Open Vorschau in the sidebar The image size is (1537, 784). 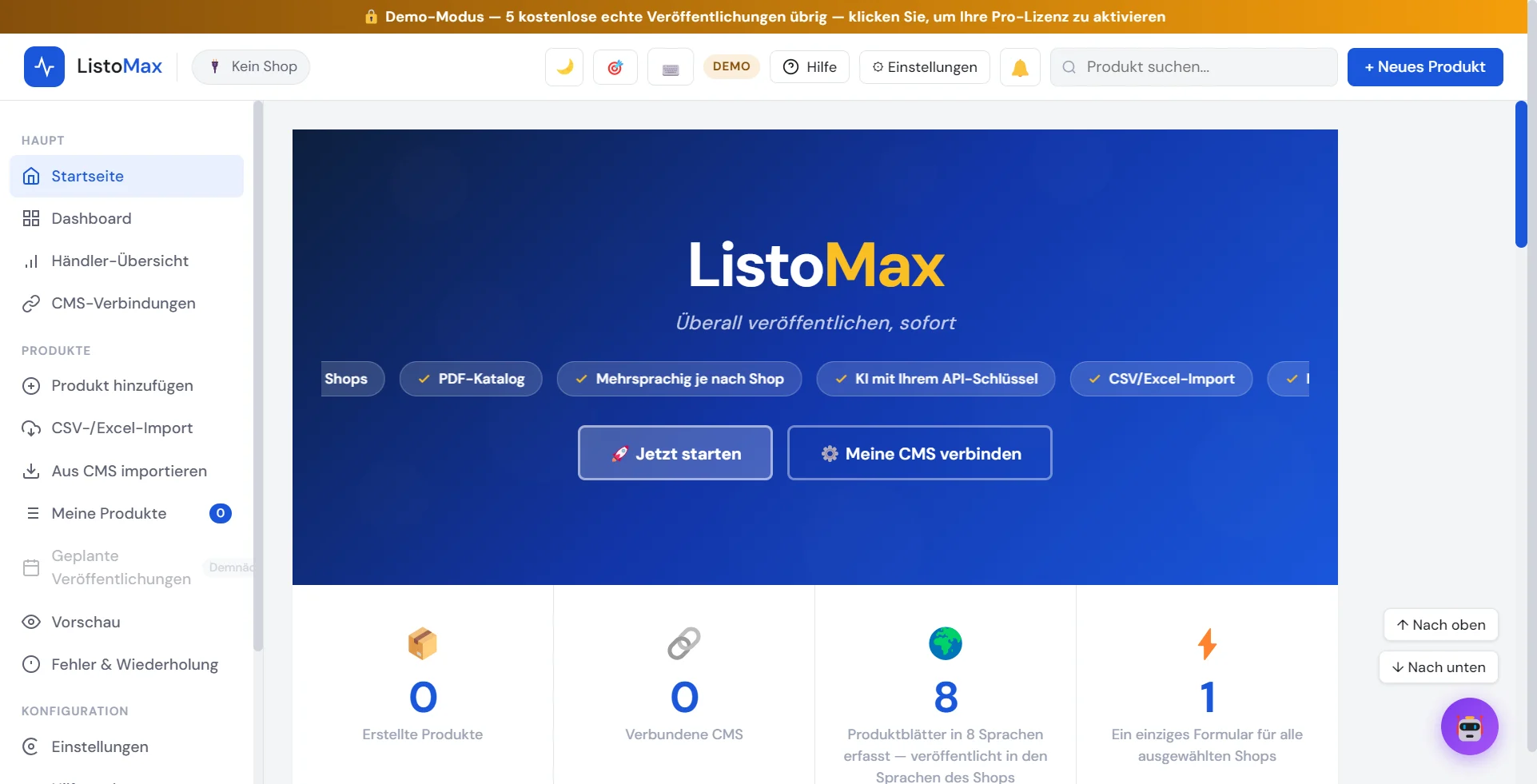pos(126,622)
